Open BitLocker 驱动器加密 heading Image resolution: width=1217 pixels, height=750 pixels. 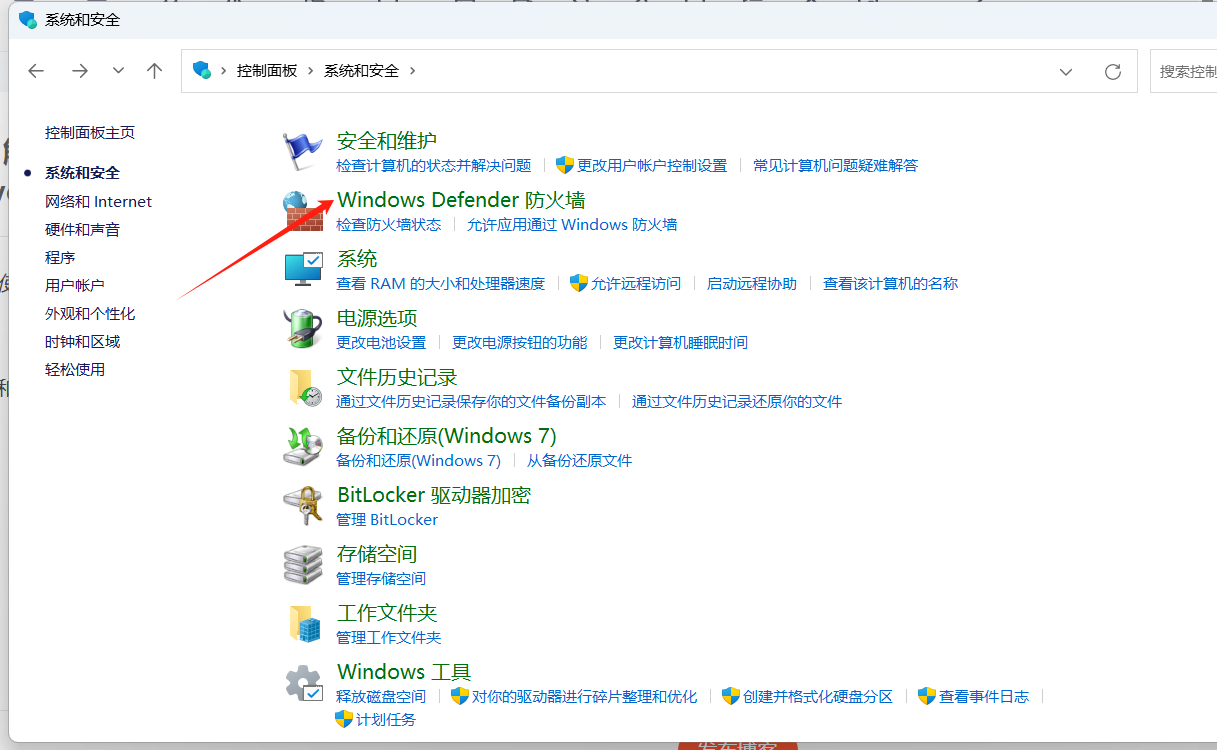point(434,495)
